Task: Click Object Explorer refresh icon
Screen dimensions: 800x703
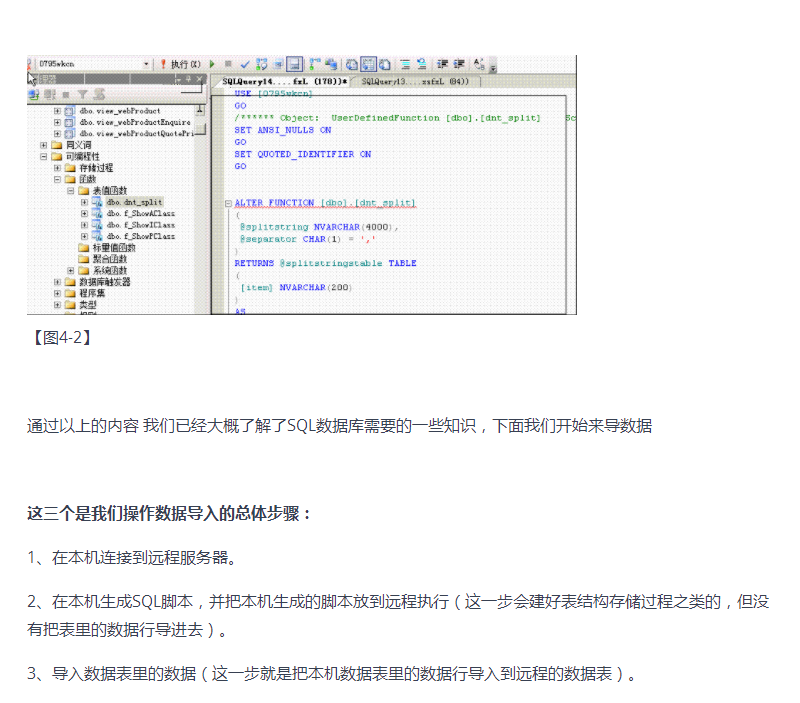Action: [99, 94]
